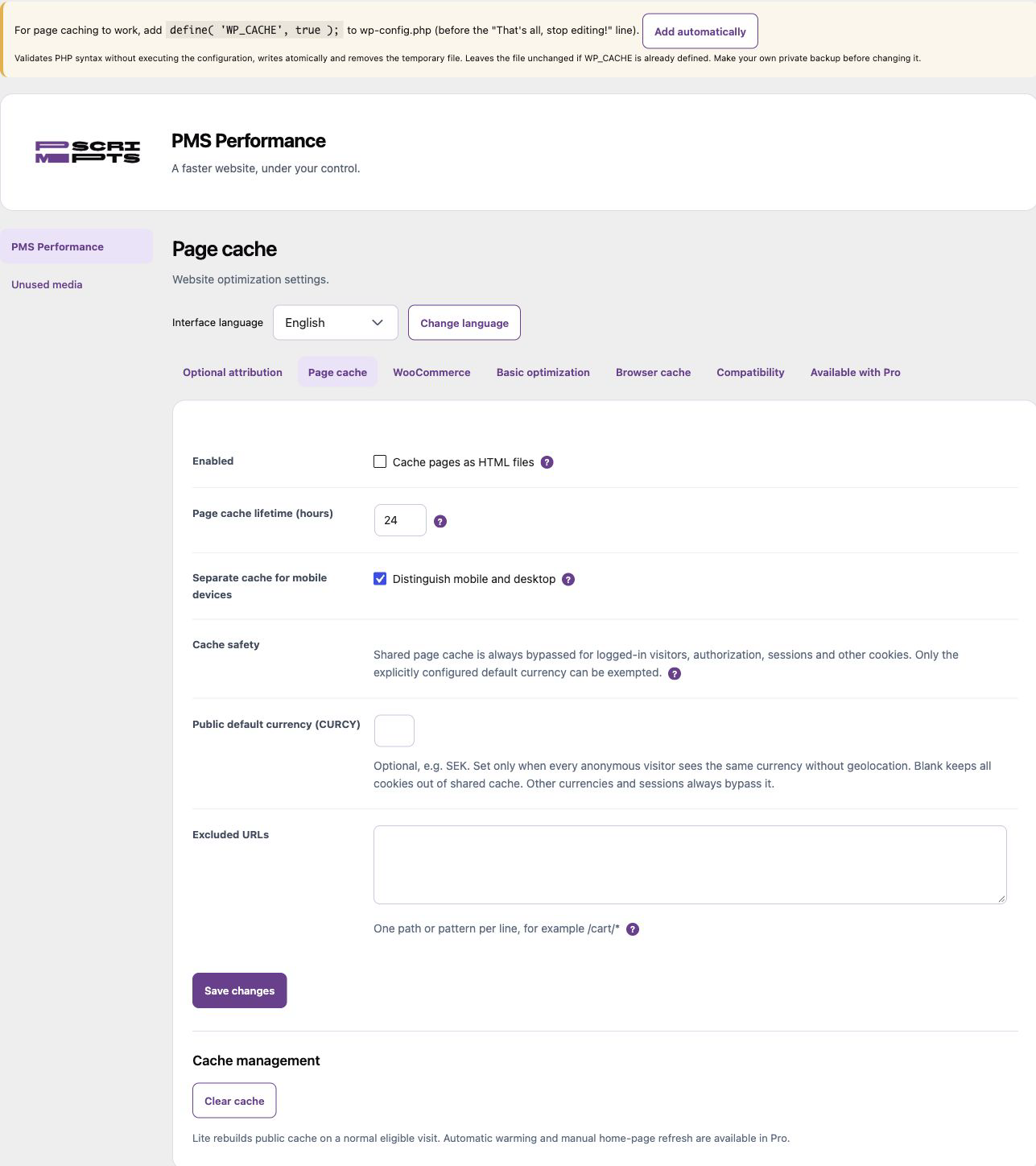Click help icon after Excluded URLs example text
This screenshot has width=1036, height=1166.
[x=633, y=929]
